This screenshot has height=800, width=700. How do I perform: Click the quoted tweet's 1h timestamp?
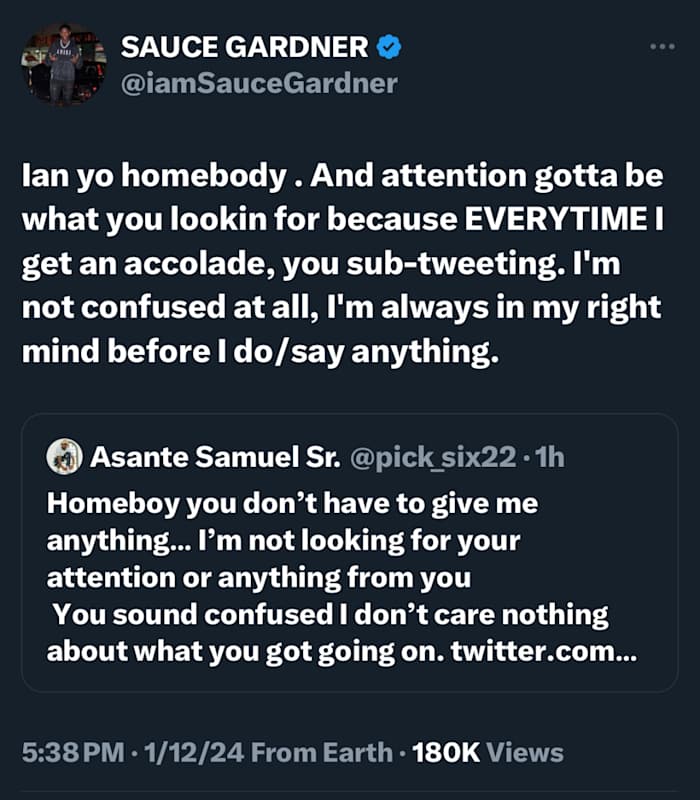(x=550, y=458)
